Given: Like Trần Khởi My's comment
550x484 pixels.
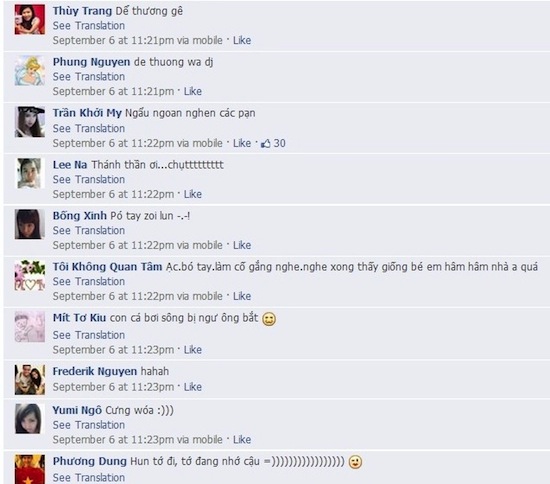Looking at the screenshot, I should tap(242, 143).
